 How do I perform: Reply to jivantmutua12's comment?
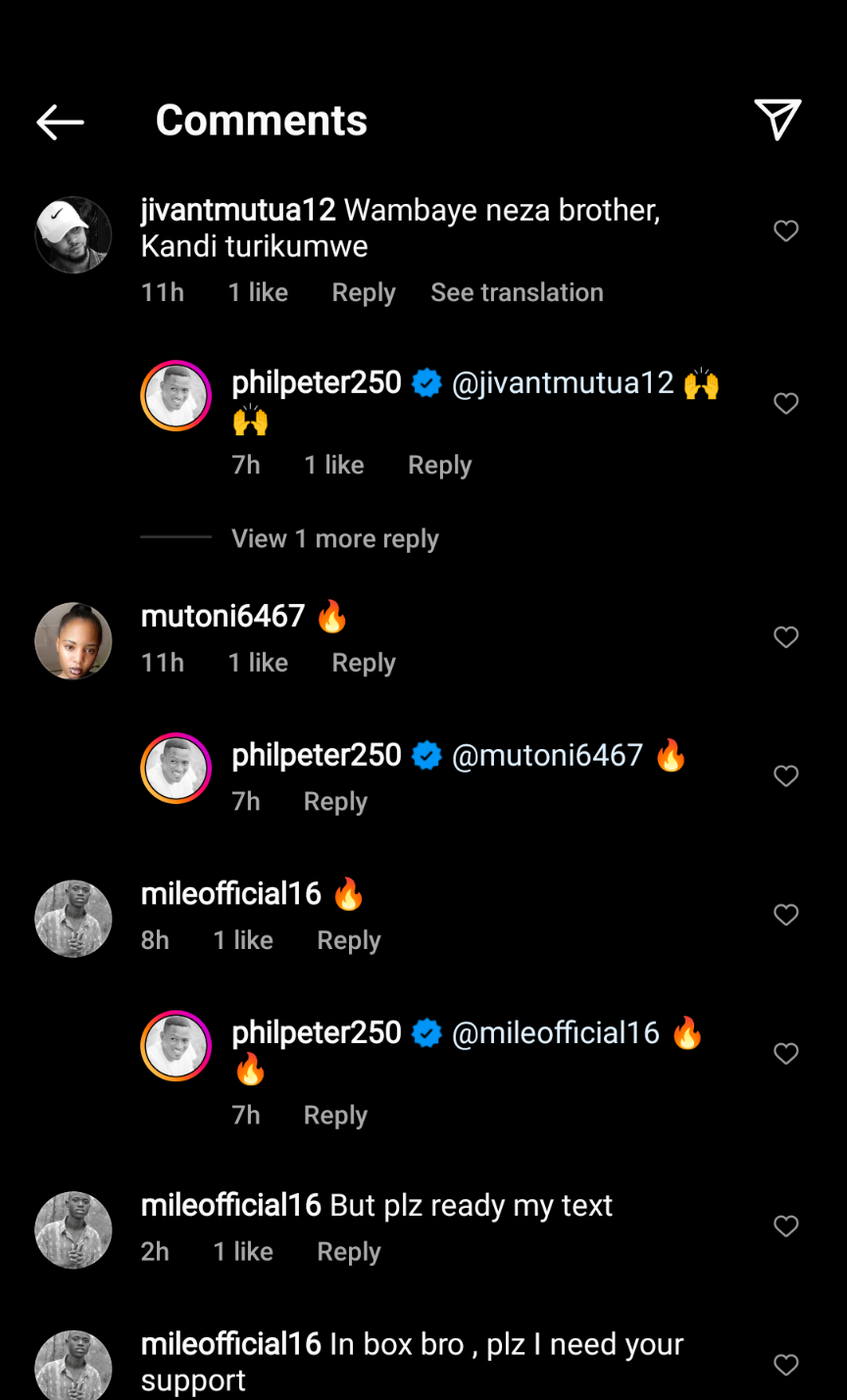[x=363, y=292]
